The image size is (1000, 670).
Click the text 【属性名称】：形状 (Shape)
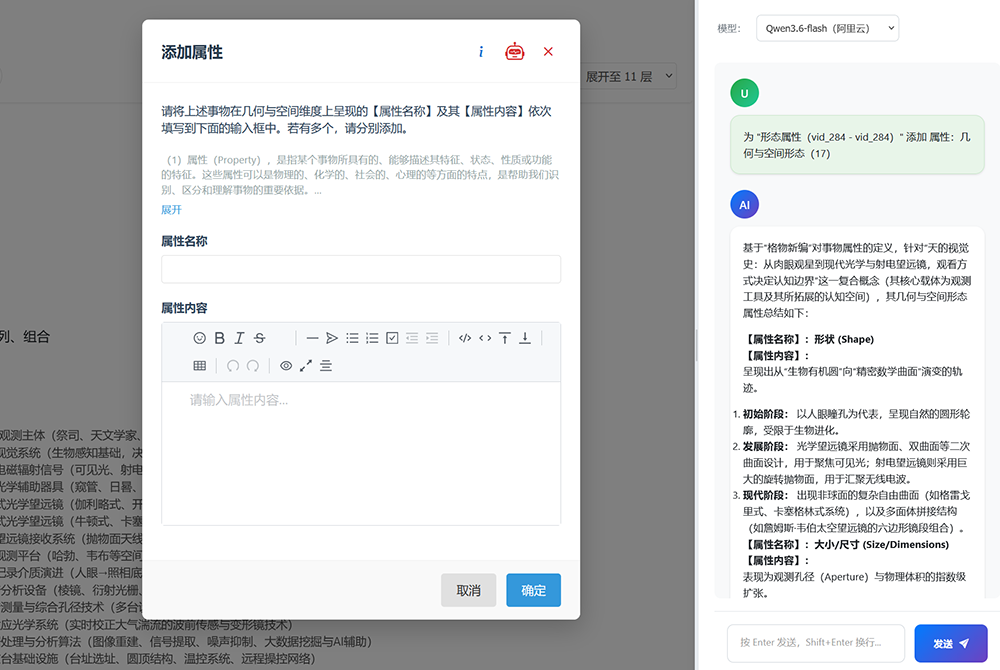point(808,339)
